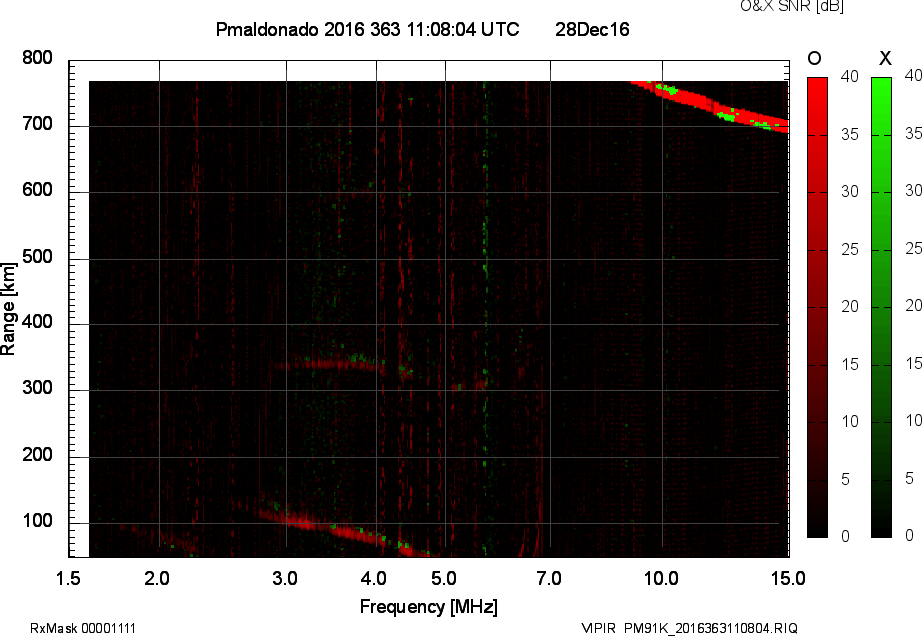Select the O label above the red color bar

coord(814,58)
